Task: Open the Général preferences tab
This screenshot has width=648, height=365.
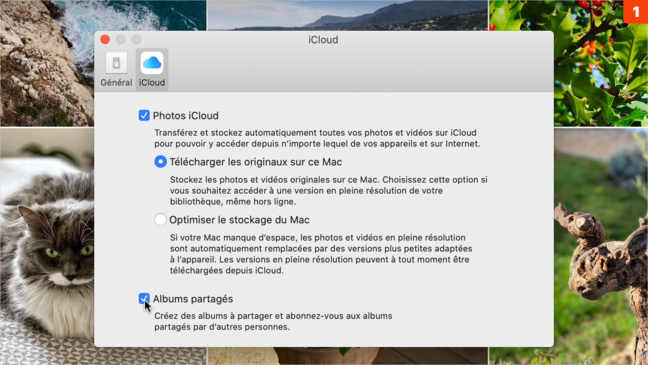Action: pos(116,69)
